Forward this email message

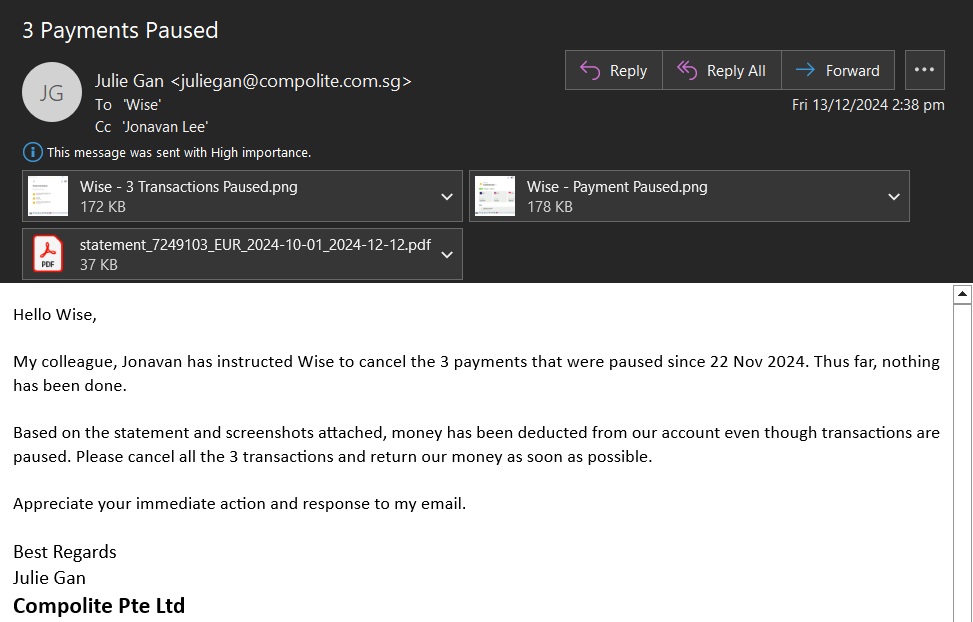click(x=838, y=70)
